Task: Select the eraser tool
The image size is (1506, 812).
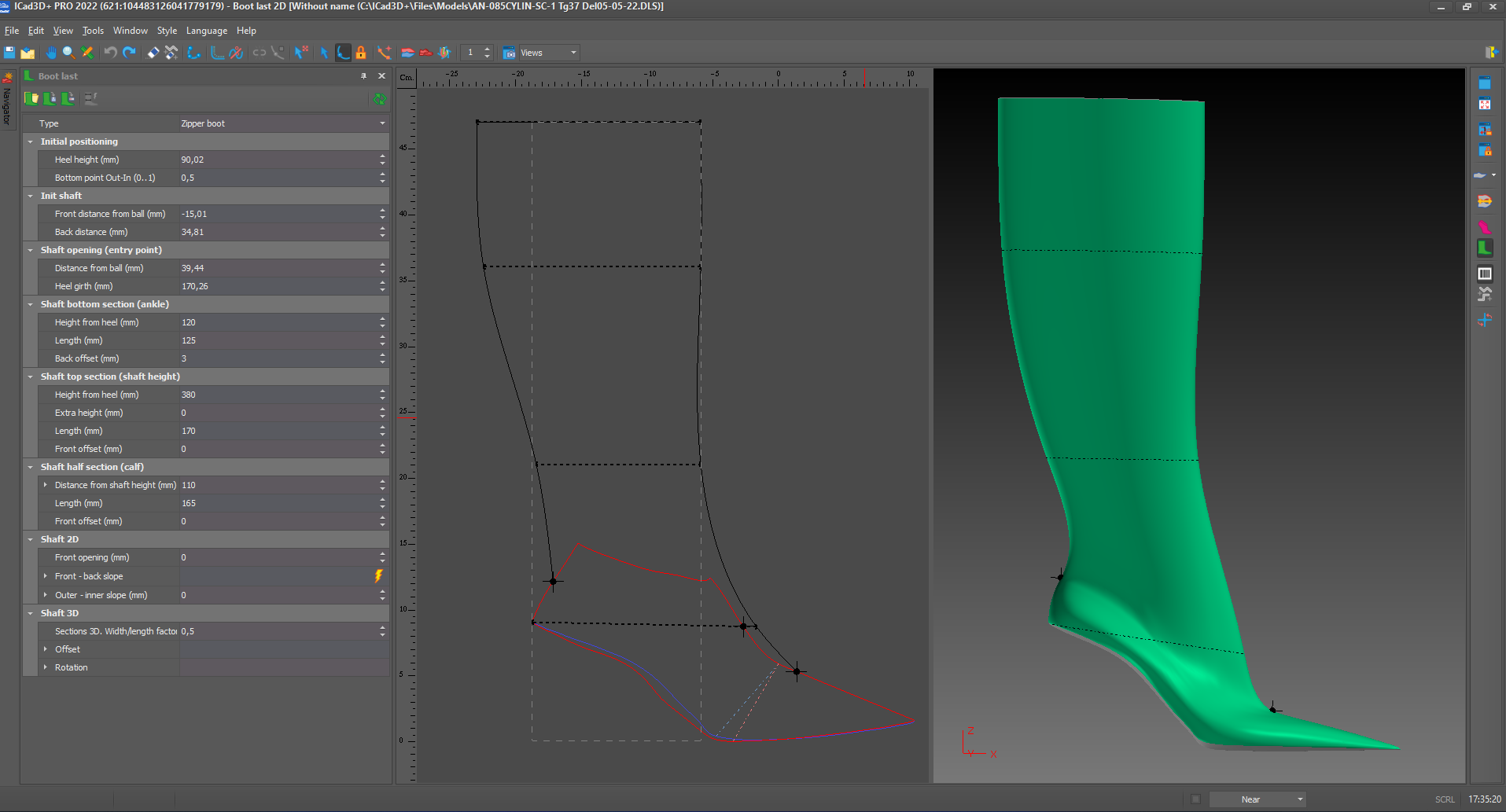Action: (x=153, y=53)
